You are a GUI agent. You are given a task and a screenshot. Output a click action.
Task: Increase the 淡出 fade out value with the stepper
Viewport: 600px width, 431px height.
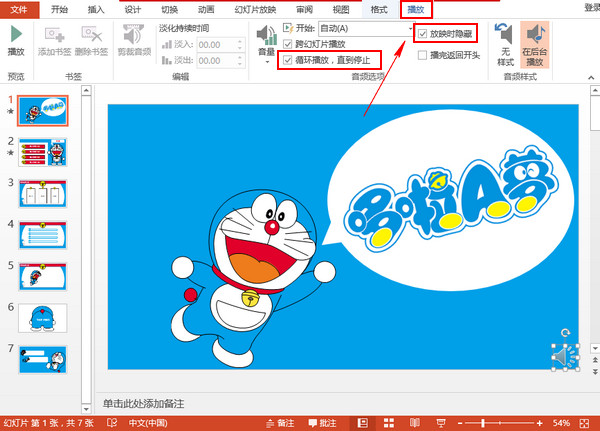[x=240, y=58]
